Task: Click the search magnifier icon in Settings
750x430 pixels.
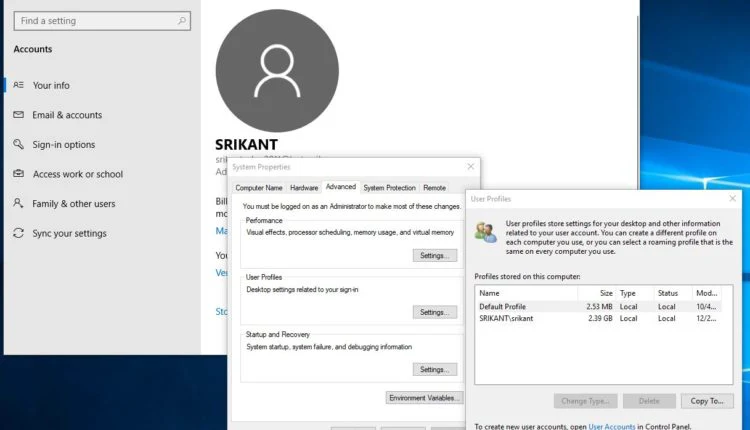Action: click(182, 21)
